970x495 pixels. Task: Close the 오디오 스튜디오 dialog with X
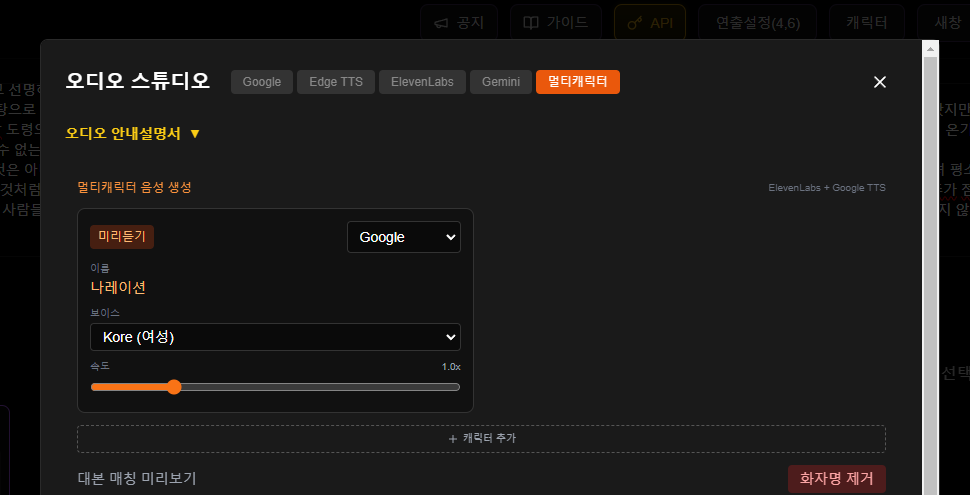point(880,82)
